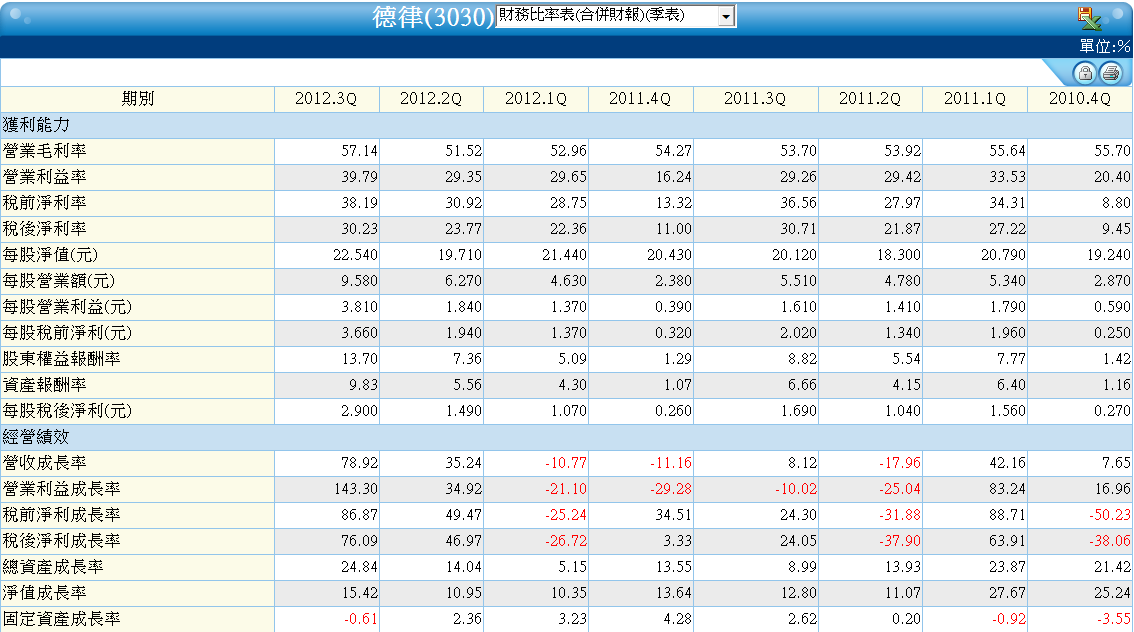This screenshot has width=1134, height=632.
Task: Click the 2012.3Q column header
Action: tap(326, 99)
